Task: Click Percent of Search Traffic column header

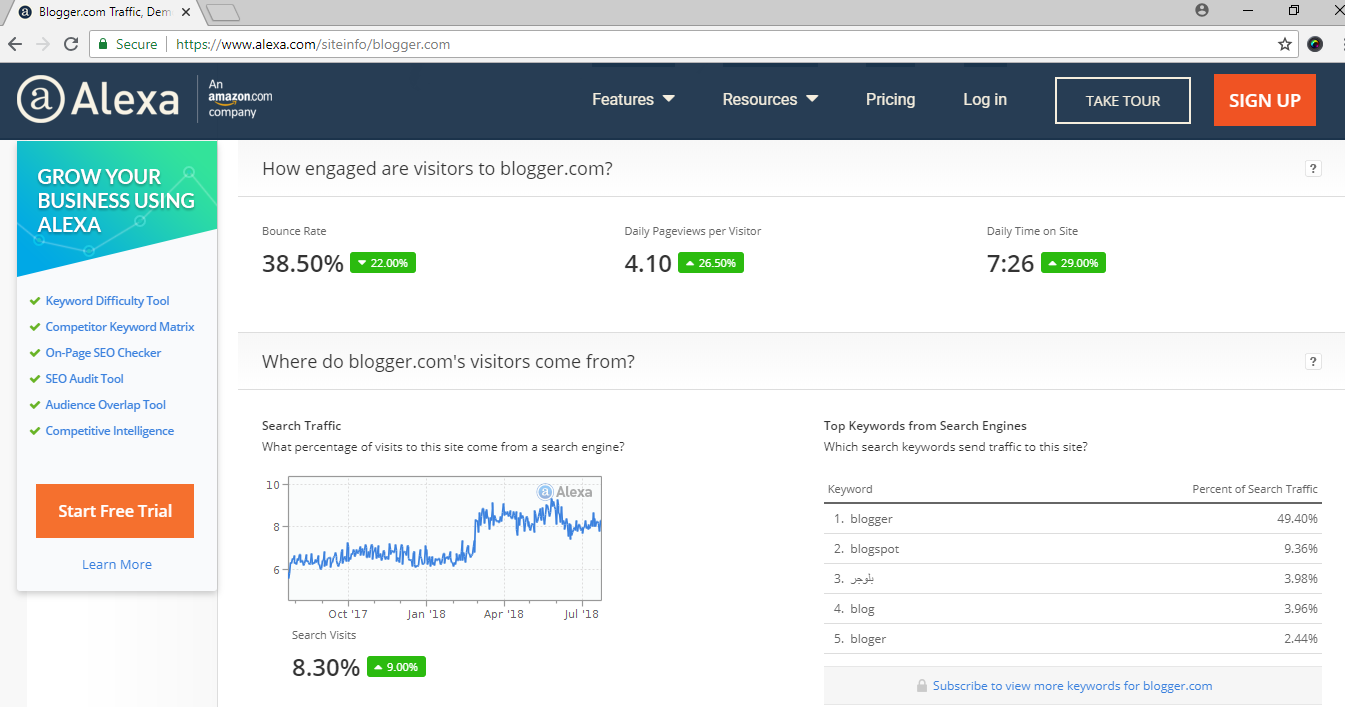Action: (x=1255, y=489)
